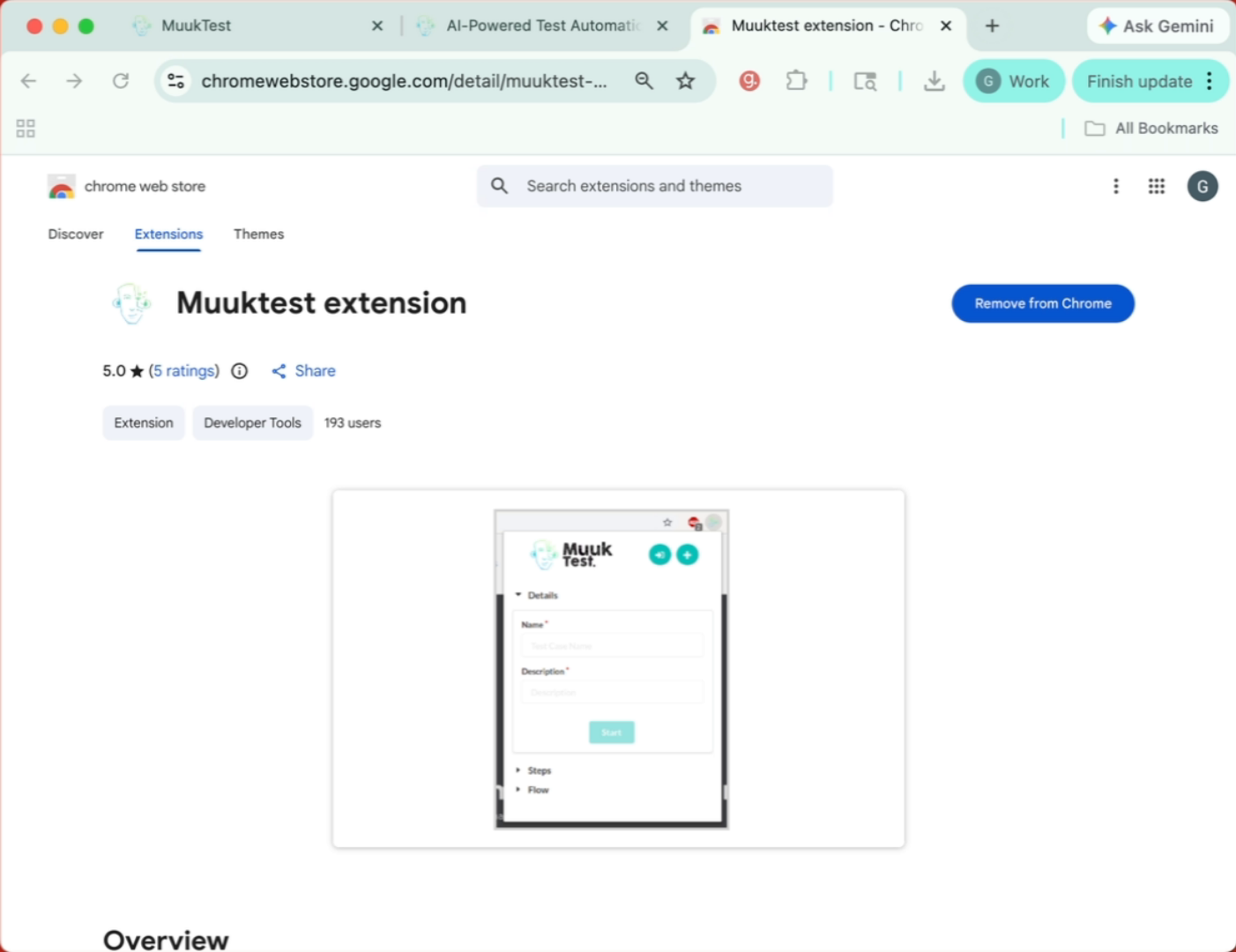
Task: Click the Finish update button
Action: 1139,81
